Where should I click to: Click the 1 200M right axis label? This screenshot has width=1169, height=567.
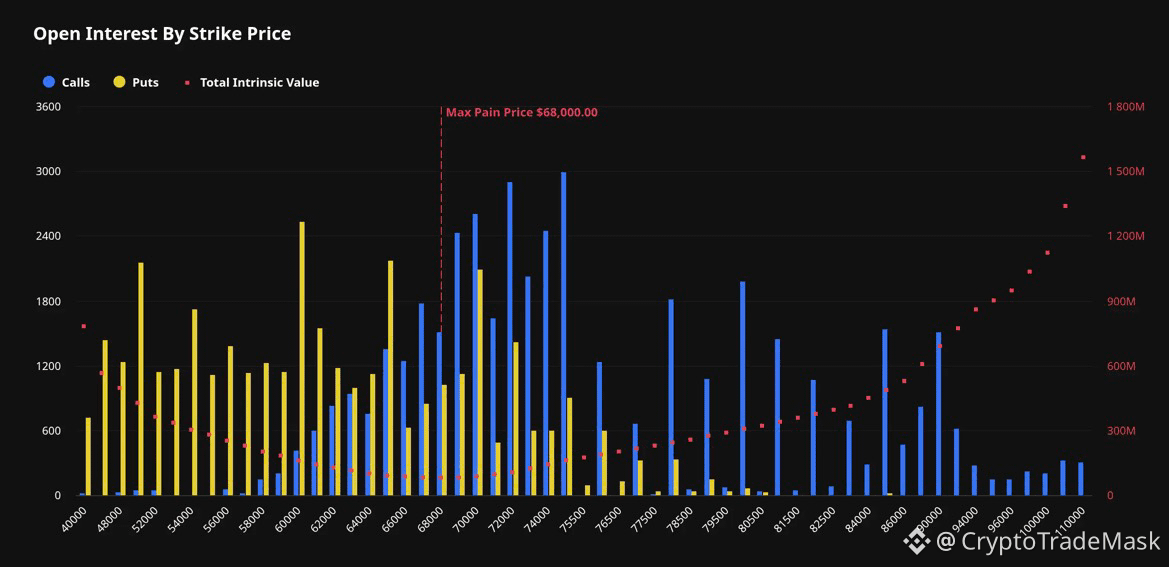pos(1125,237)
